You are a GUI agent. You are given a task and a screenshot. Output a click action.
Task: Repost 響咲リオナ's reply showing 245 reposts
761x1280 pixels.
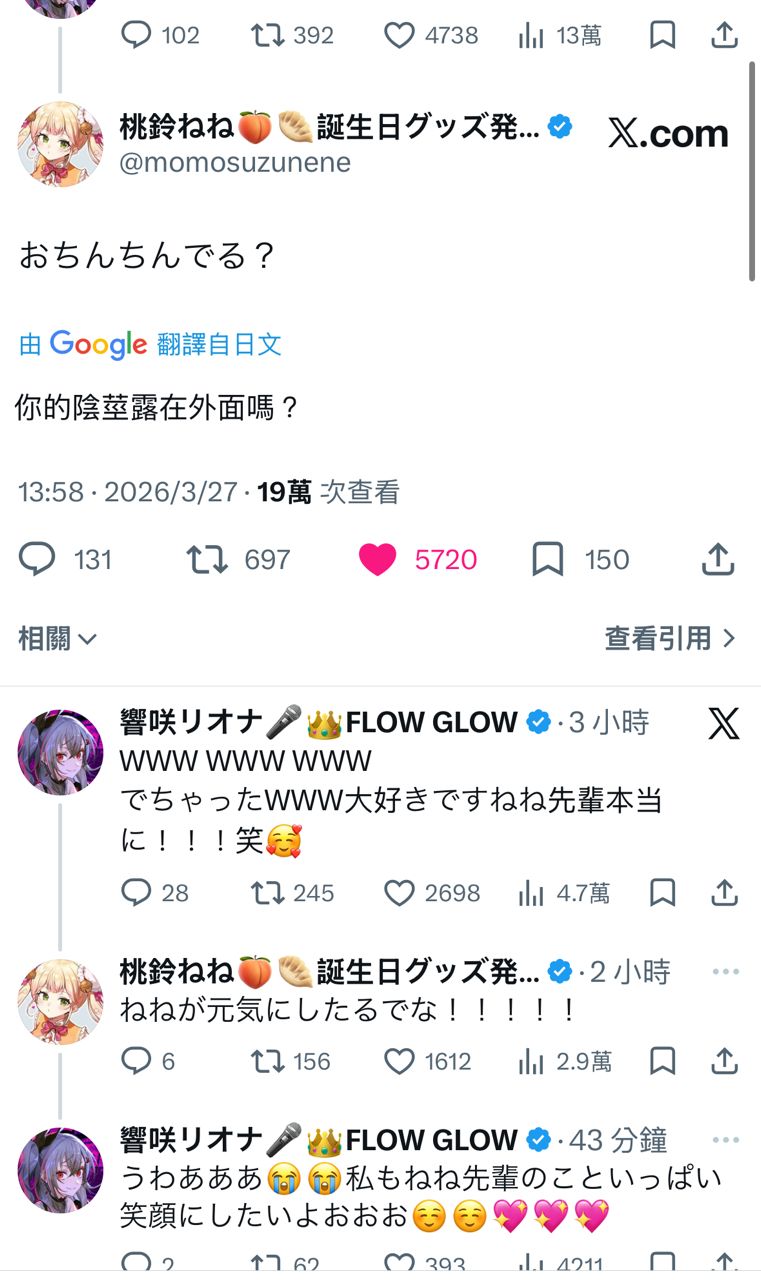(267, 893)
